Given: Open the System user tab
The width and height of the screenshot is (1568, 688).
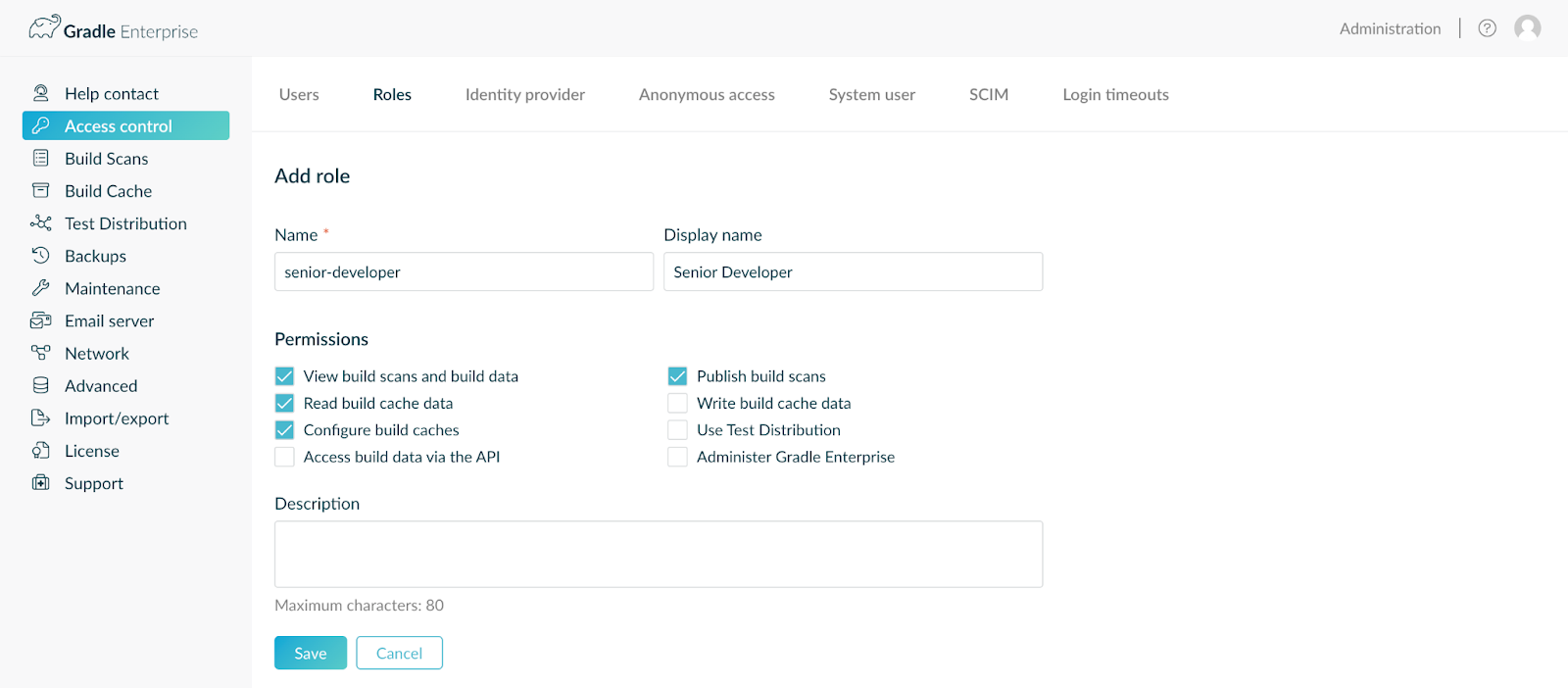Looking at the screenshot, I should click(x=872, y=94).
